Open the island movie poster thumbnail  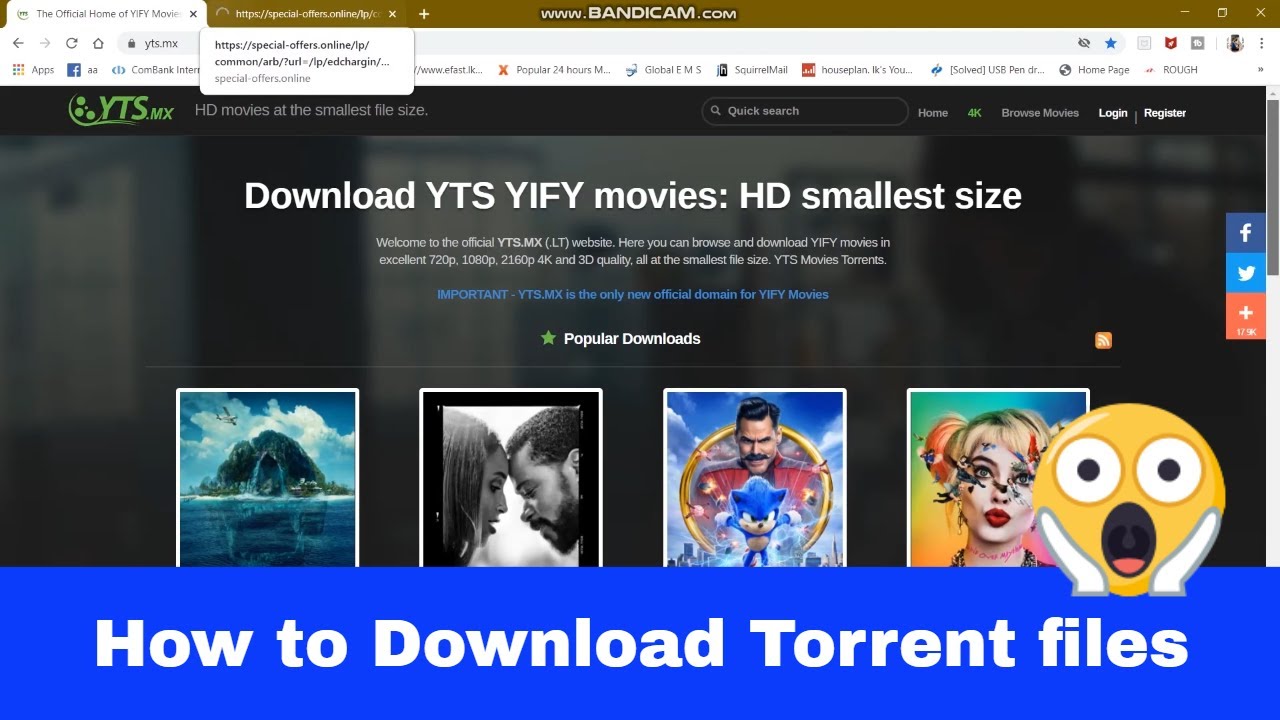(x=268, y=478)
